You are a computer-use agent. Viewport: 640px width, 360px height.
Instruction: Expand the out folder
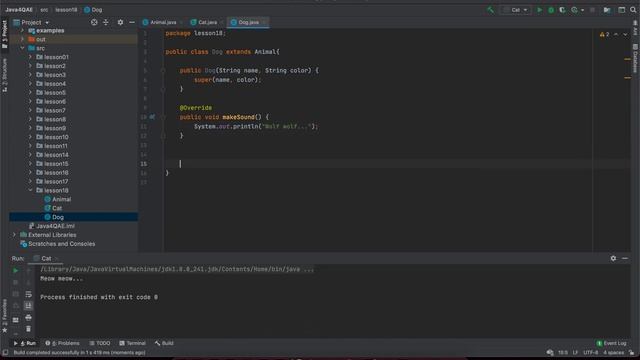click(x=22, y=40)
